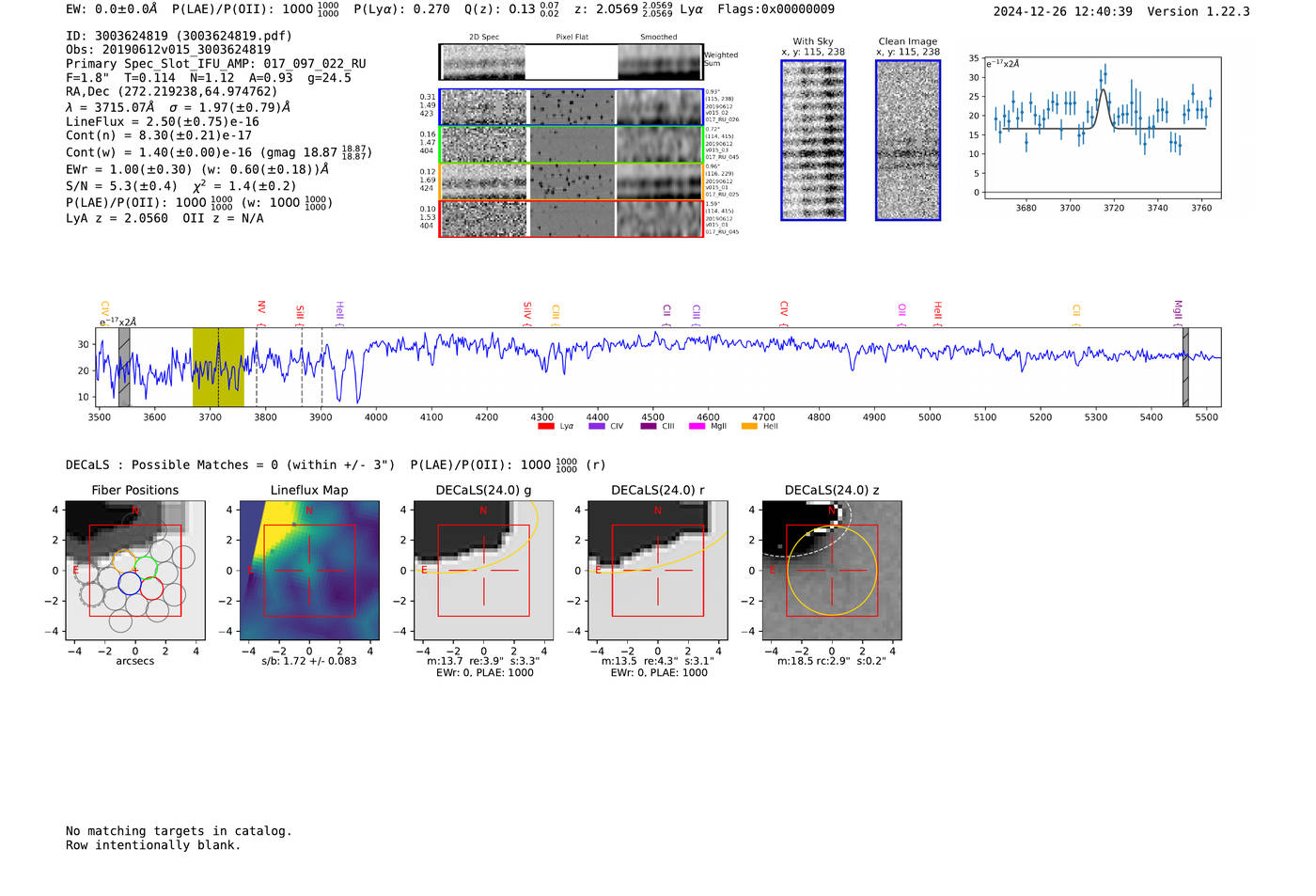Click the ID: 3003624819 text line
1316x896 pixels.
(x=179, y=36)
